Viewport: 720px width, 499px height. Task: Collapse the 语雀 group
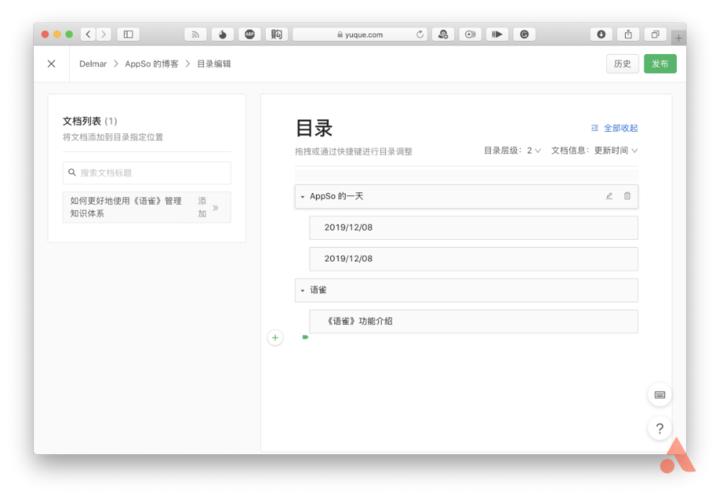tap(302, 290)
